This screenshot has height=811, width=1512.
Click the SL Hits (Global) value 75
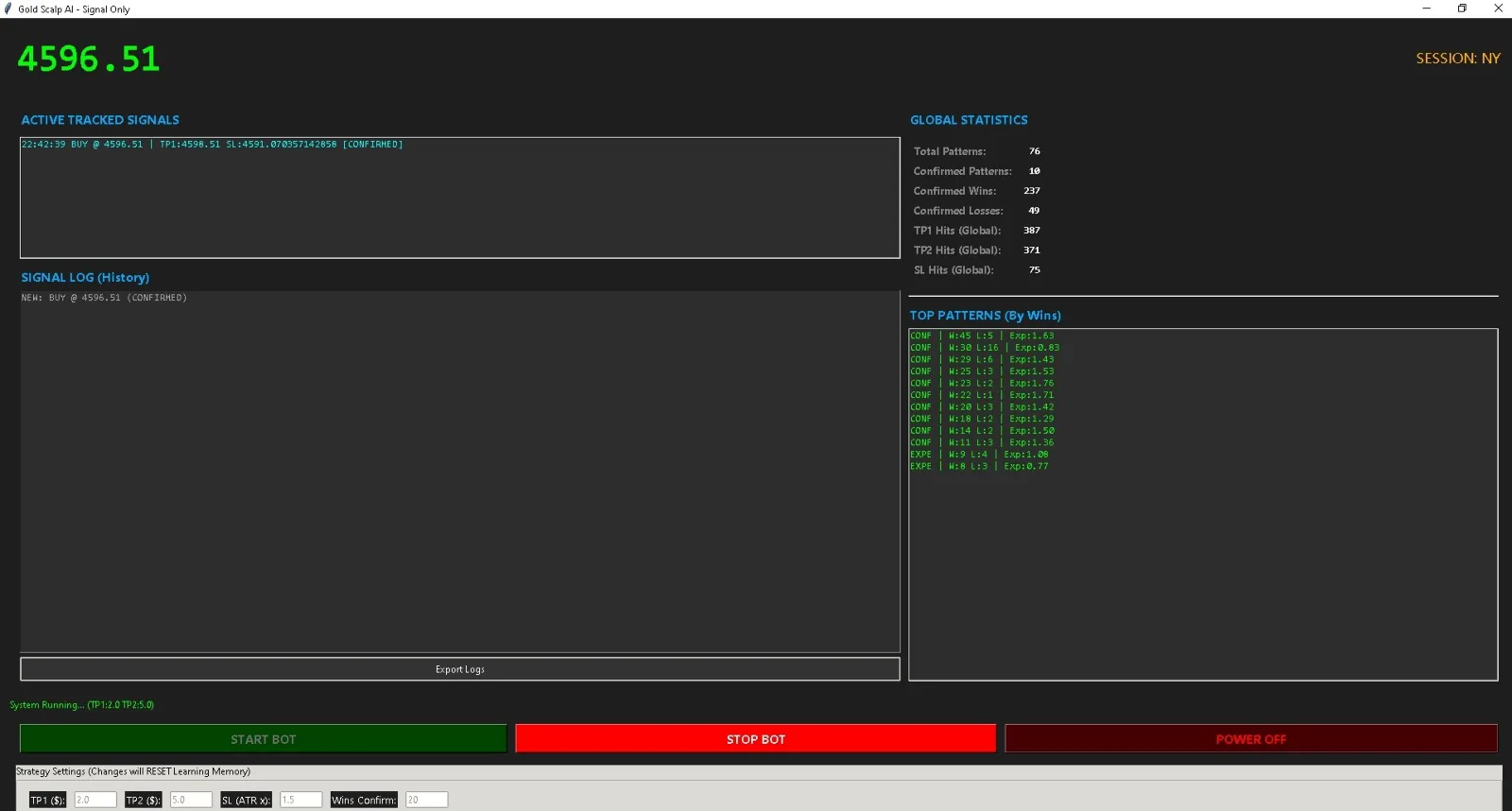click(x=1035, y=270)
